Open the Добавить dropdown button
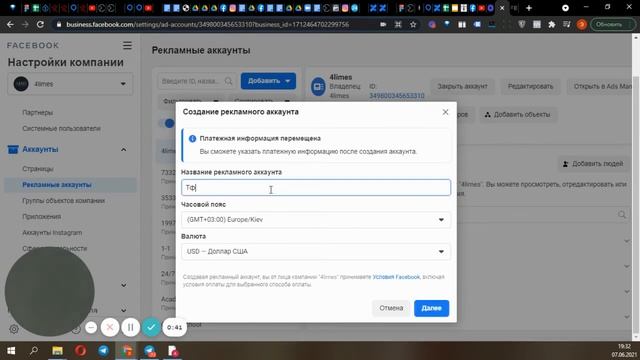 (x=268, y=81)
